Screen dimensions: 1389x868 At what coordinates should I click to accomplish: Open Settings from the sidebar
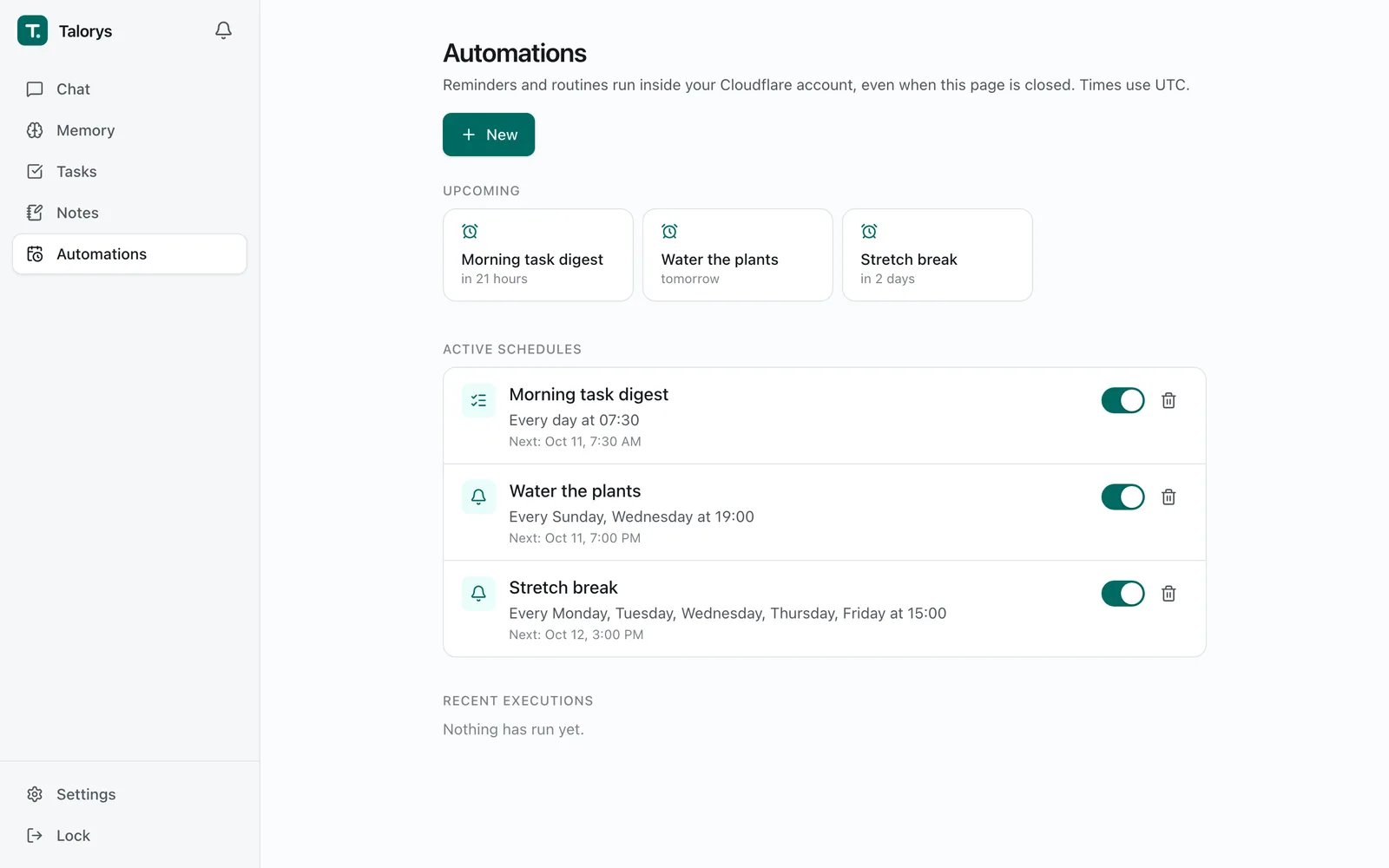click(x=129, y=794)
